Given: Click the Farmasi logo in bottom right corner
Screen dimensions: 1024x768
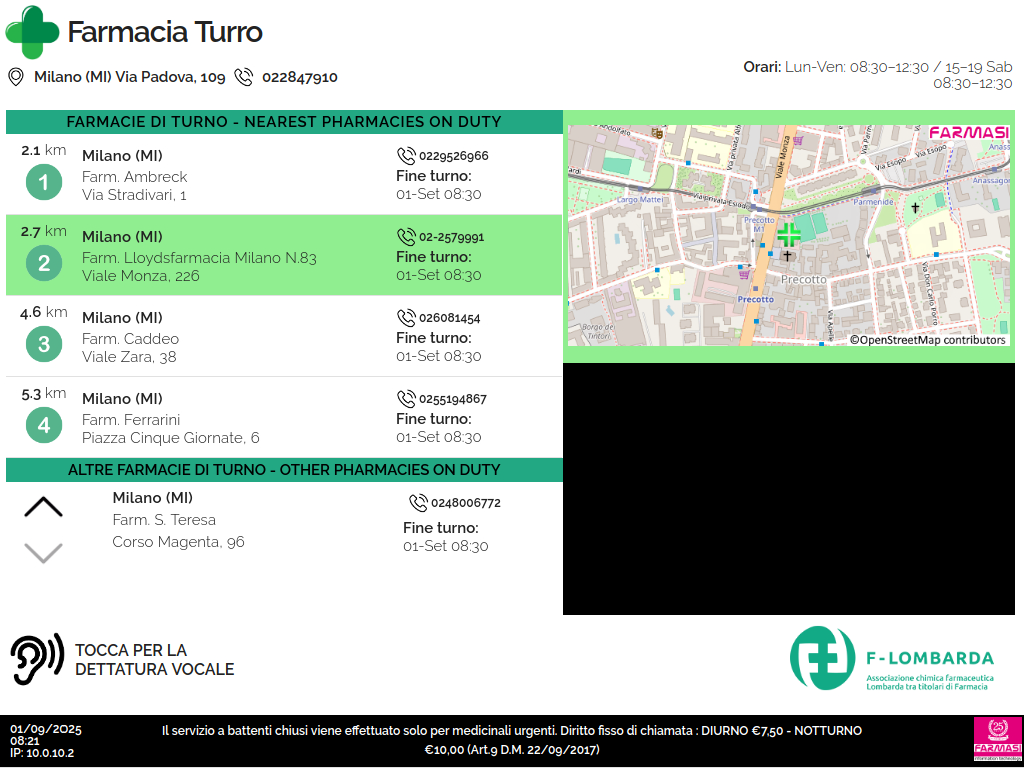Looking at the screenshot, I should tap(995, 740).
